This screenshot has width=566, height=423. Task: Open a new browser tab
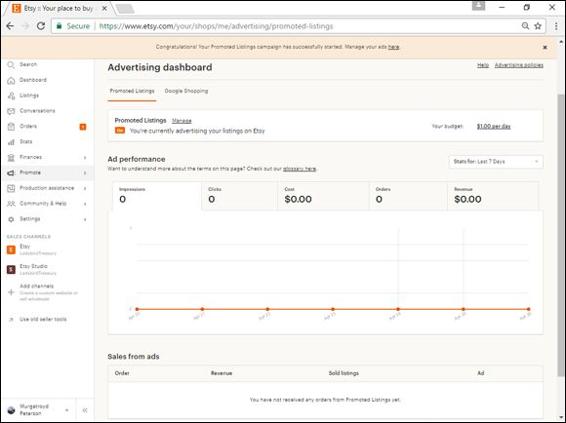(x=125, y=9)
